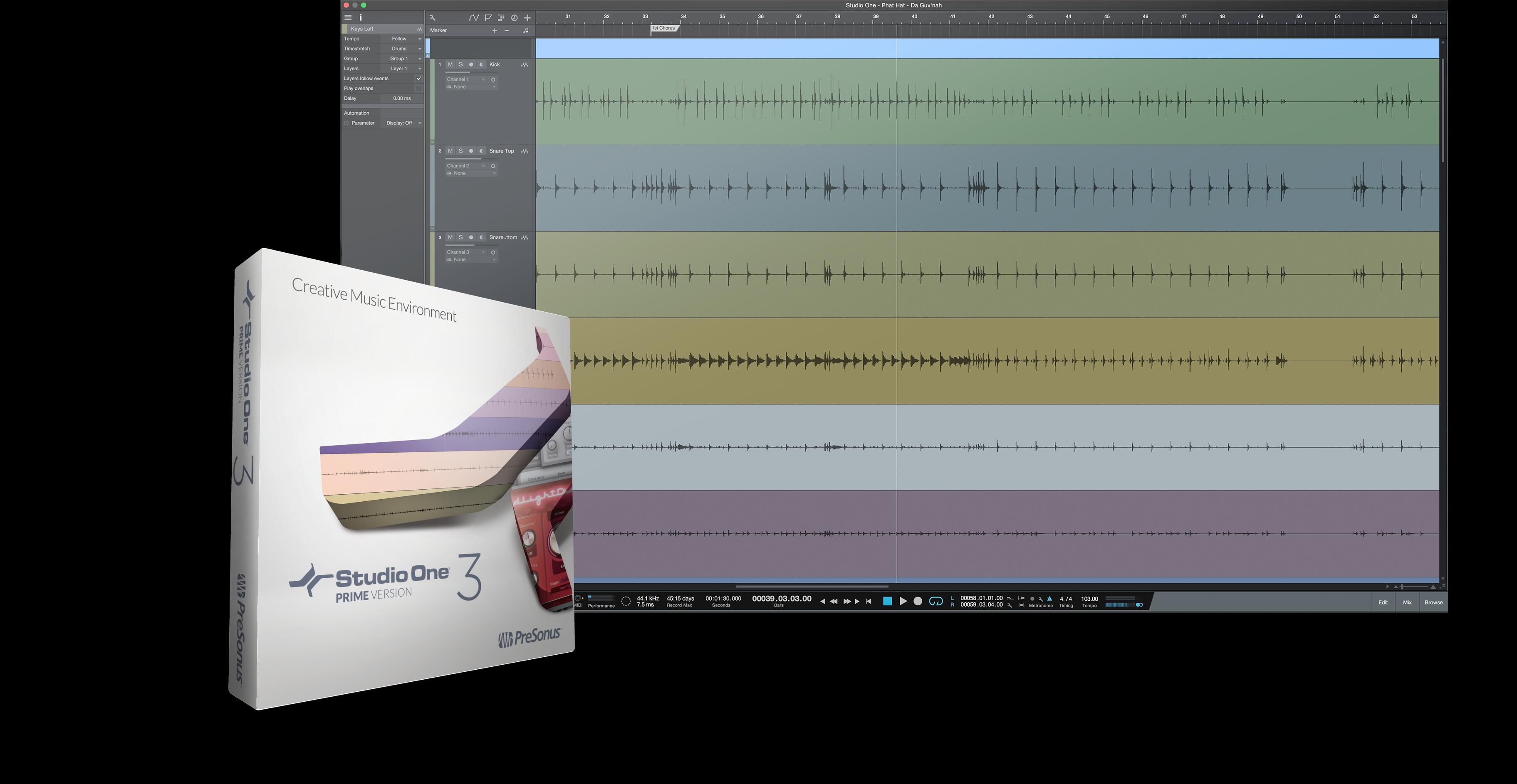The width and height of the screenshot is (1517, 784).
Task: Fast-forward using the double-right arrow button
Action: coord(847,602)
